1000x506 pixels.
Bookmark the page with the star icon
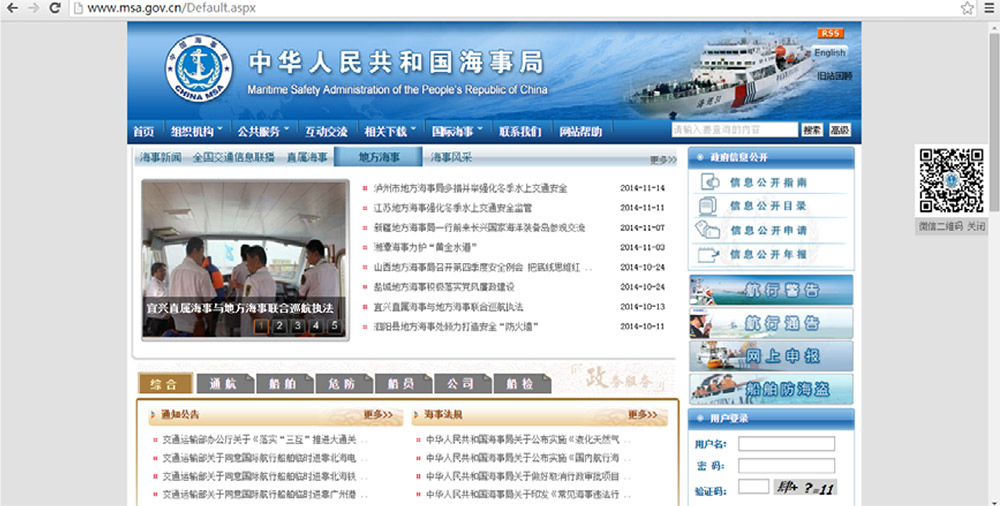coord(967,8)
